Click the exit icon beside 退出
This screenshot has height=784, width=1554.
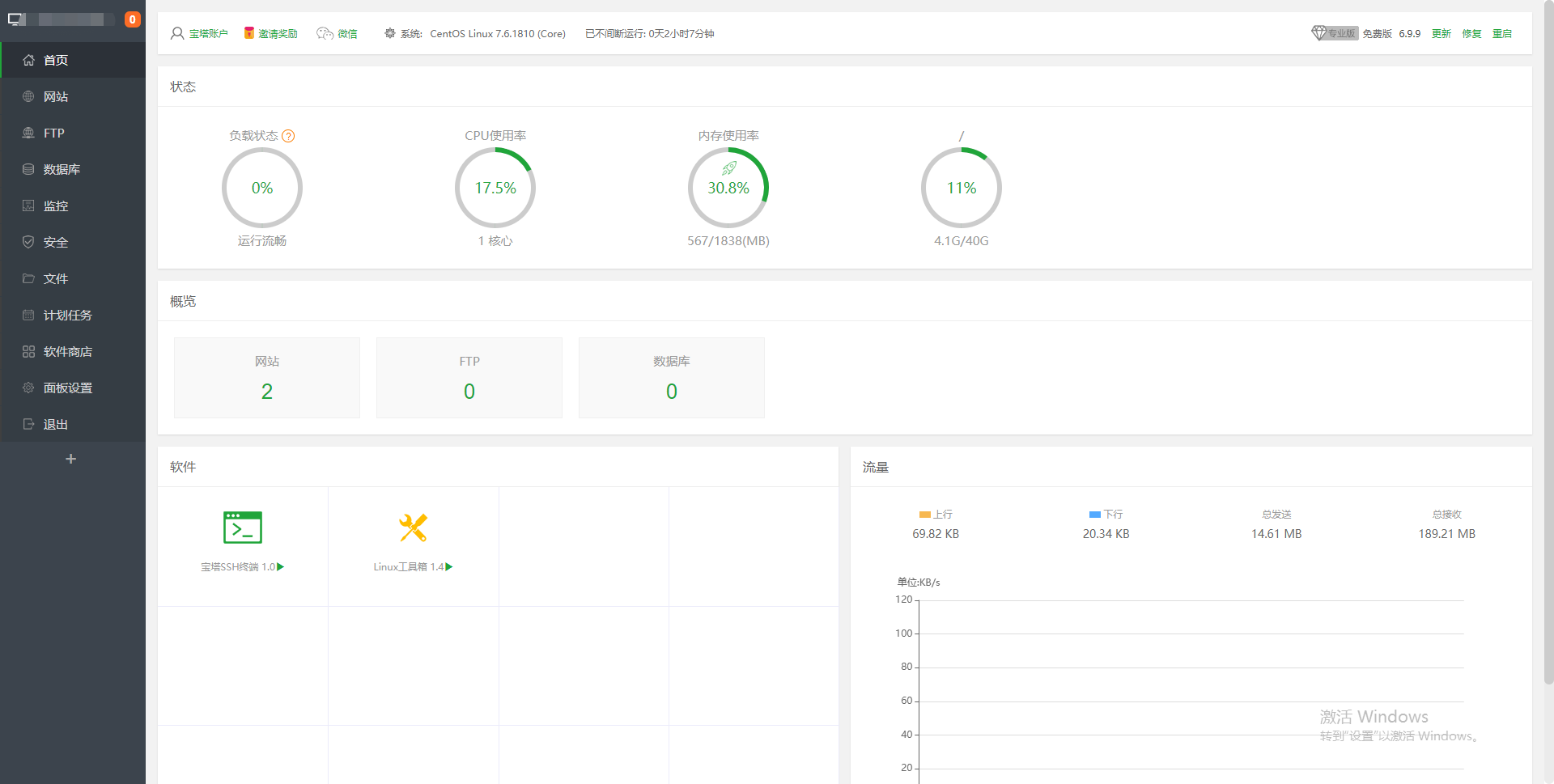coord(28,424)
